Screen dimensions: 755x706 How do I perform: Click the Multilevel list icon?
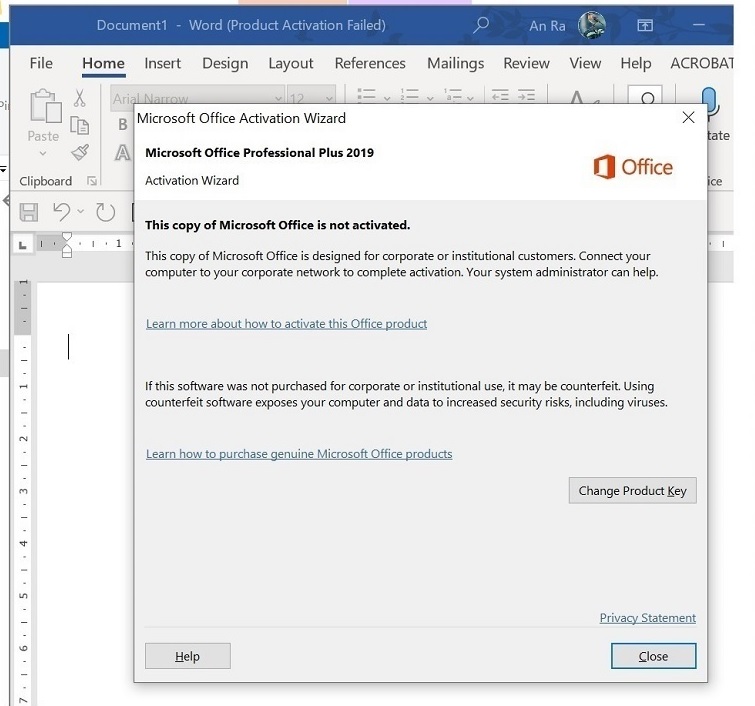click(453, 95)
